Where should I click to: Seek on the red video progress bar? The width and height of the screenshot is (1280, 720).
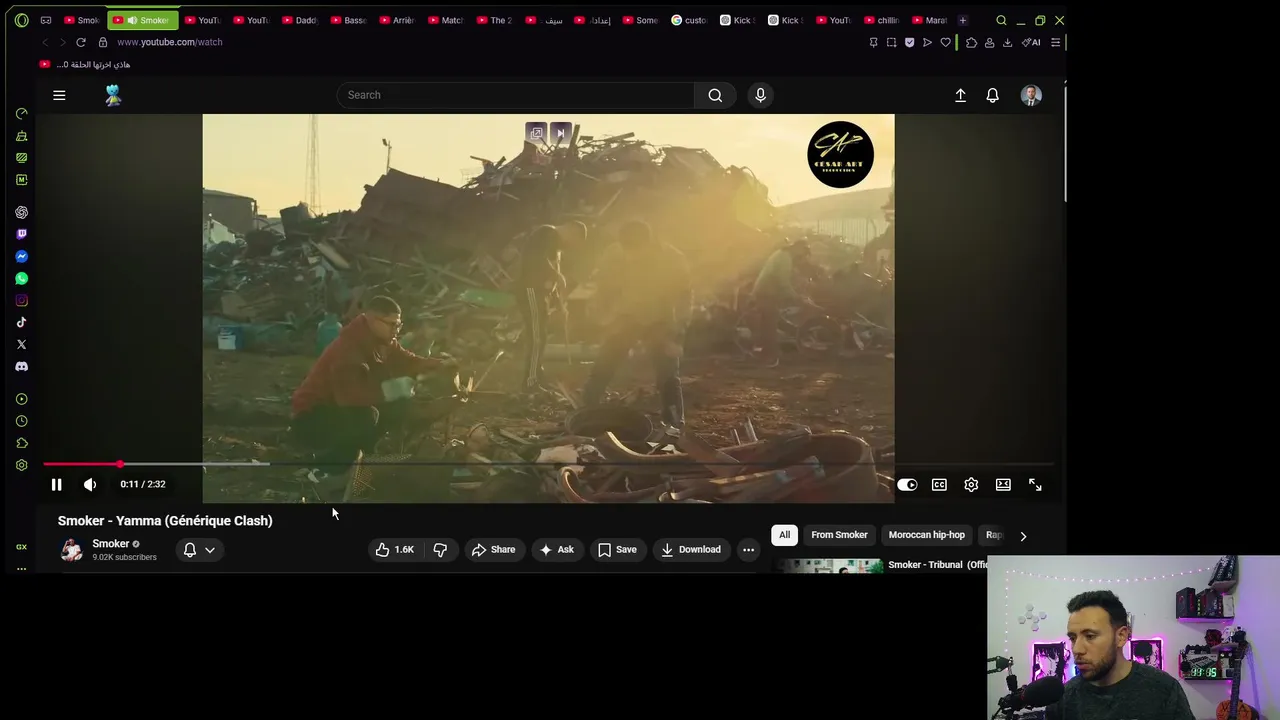(82, 464)
